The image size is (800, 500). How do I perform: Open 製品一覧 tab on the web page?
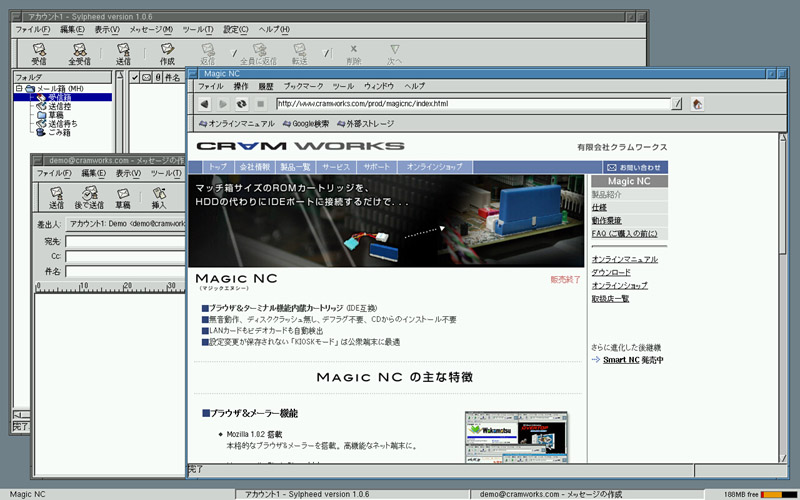tap(295, 167)
